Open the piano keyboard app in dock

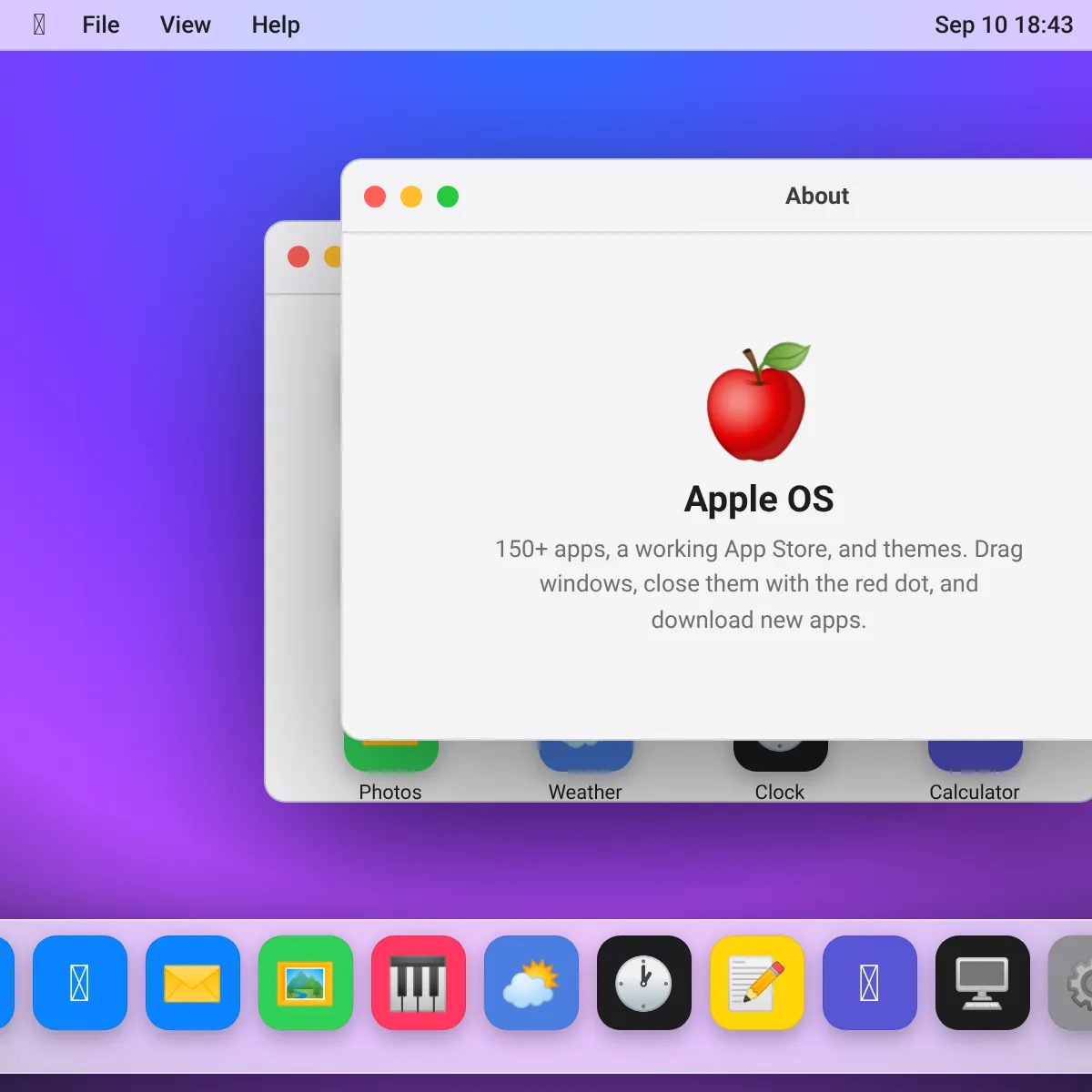coord(419,983)
